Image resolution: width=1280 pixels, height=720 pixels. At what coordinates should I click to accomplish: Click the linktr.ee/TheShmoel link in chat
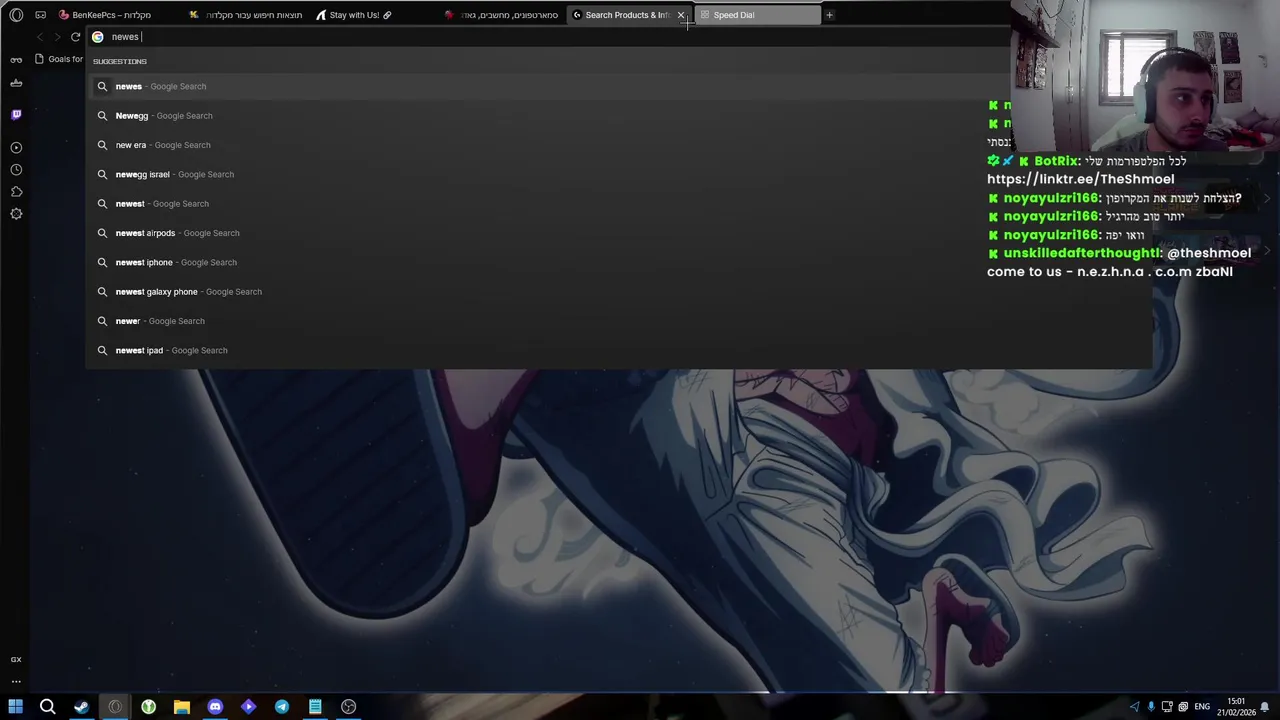point(1080,179)
